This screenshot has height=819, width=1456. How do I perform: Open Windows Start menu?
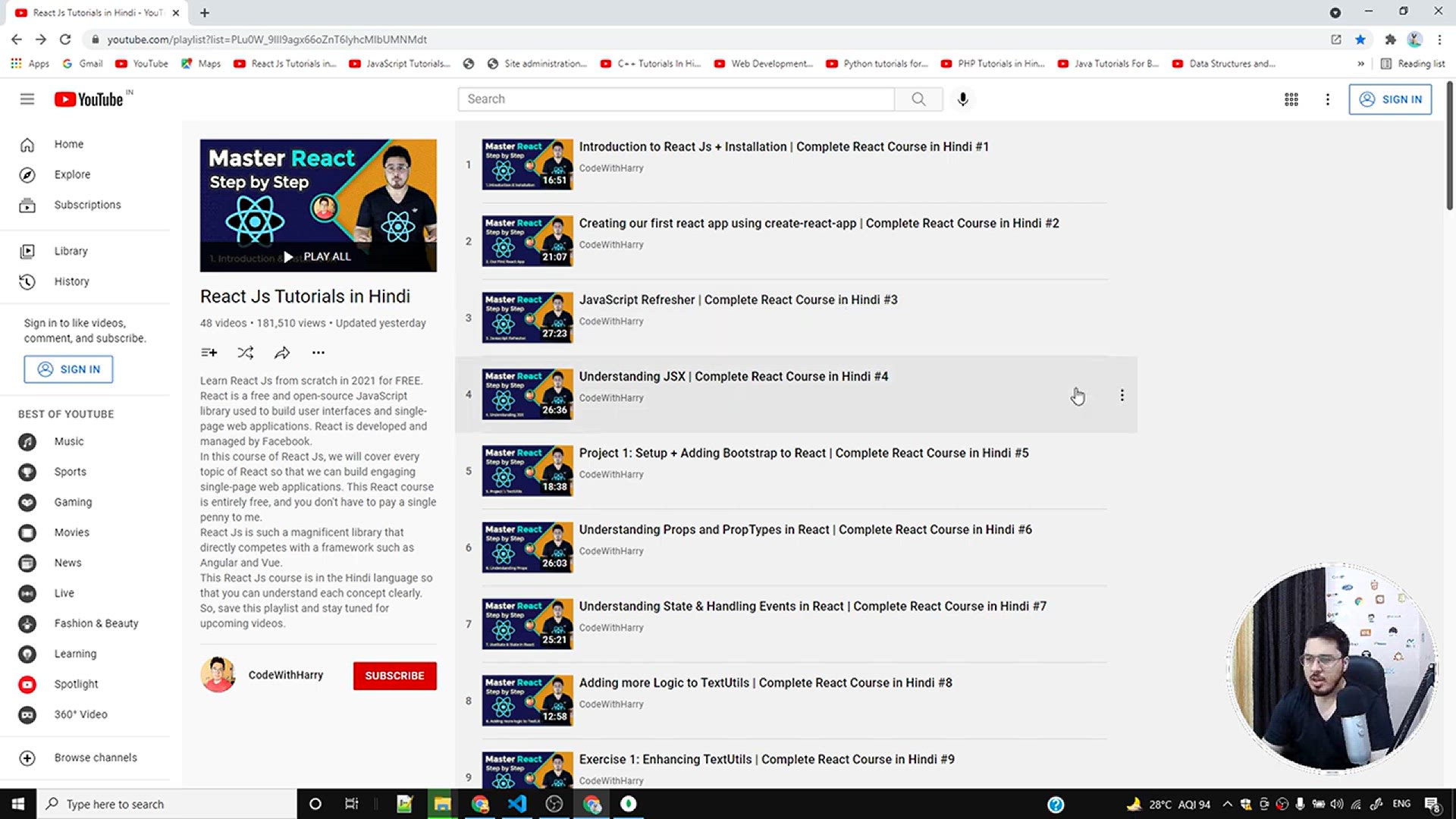(18, 804)
